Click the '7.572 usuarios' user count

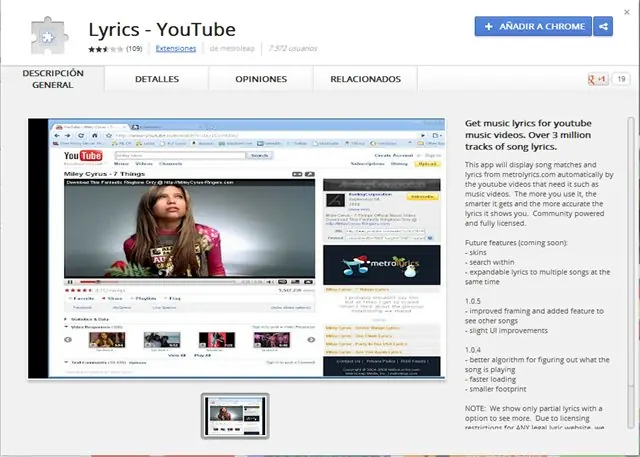[x=293, y=49]
